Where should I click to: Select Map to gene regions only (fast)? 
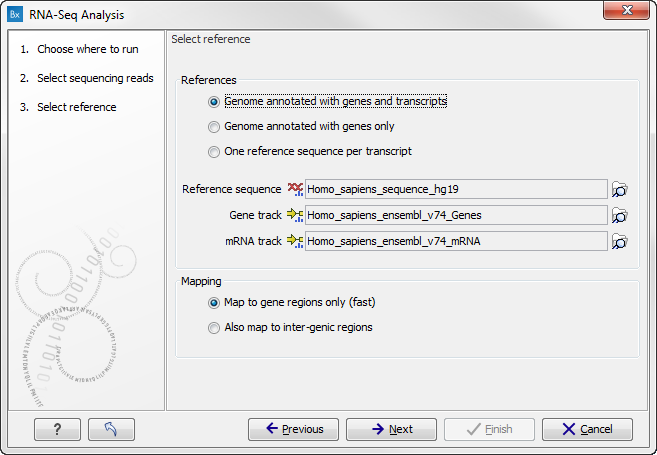pyautogui.click(x=292, y=302)
